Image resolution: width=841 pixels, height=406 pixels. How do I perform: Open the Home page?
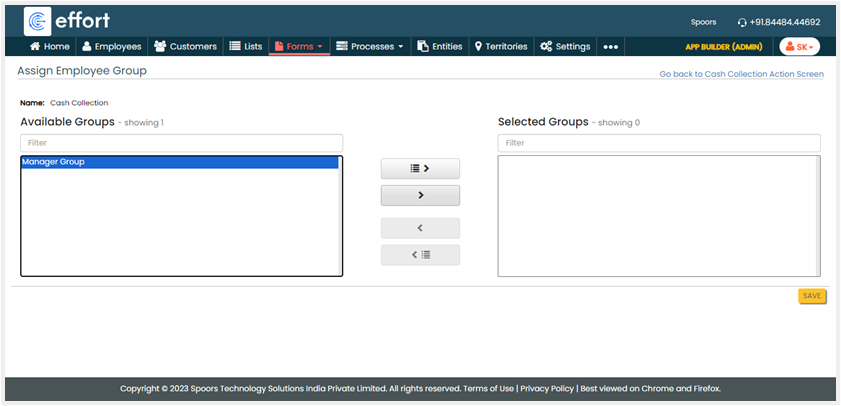pos(50,46)
